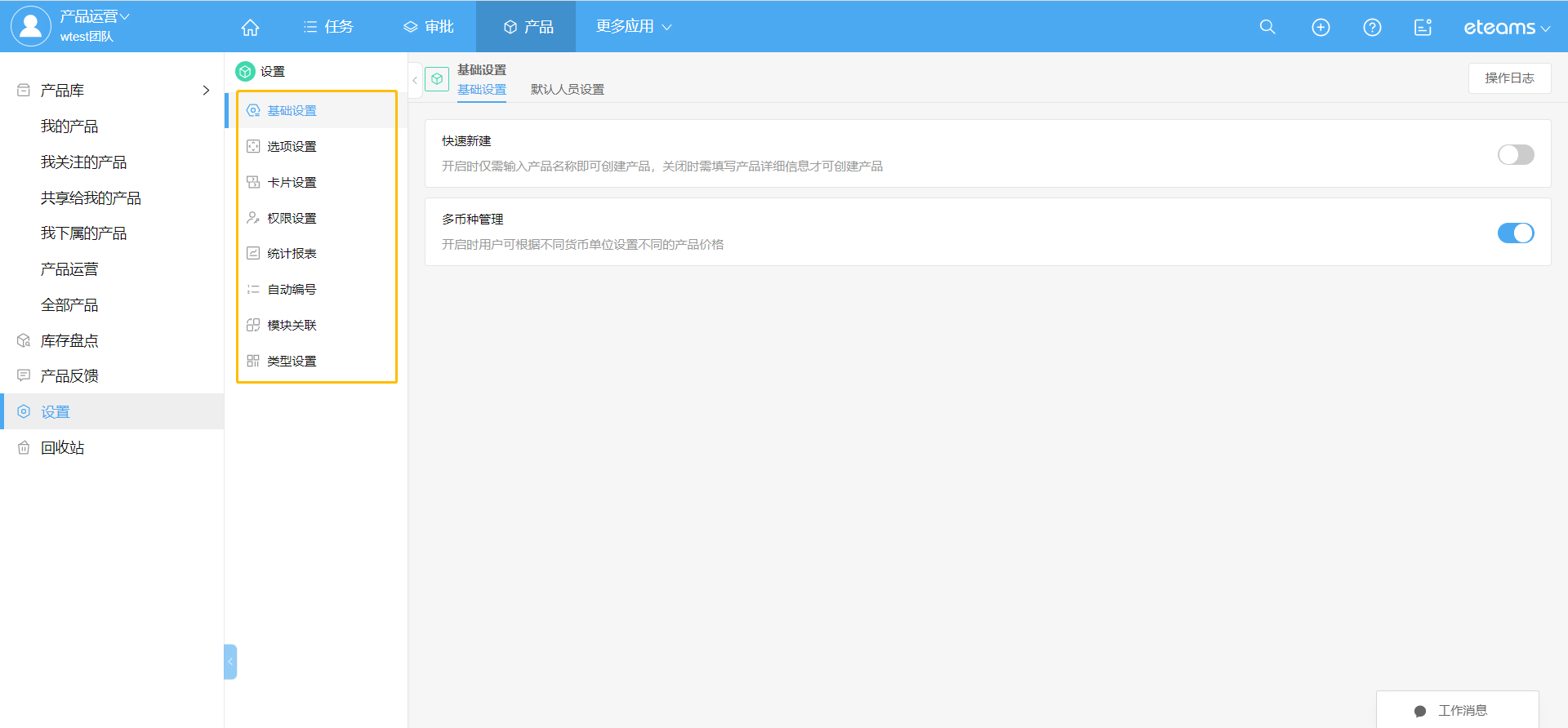Open 回收站 trash in the sidebar
The width and height of the screenshot is (1568, 728).
[x=63, y=447]
